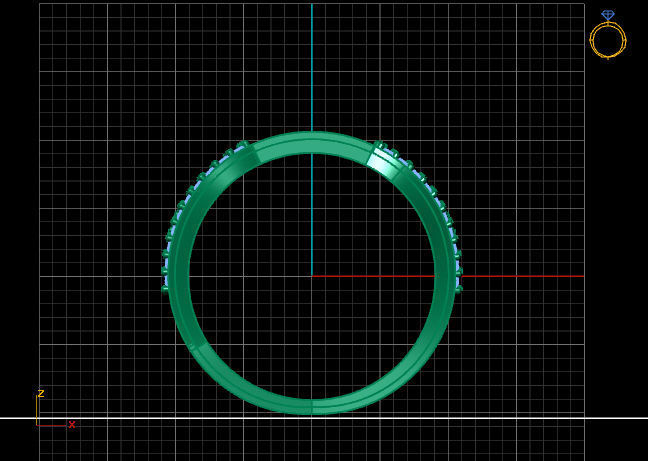Click the cyan vertical axis line above ring
This screenshot has width=648, height=461.
(312, 67)
